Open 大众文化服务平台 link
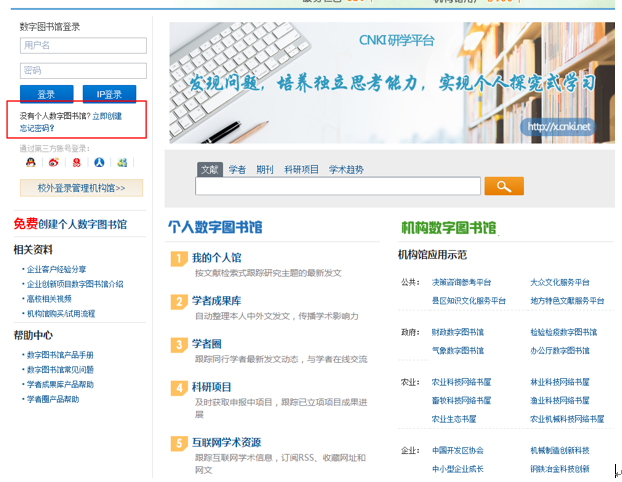This screenshot has width=622, height=482. click(x=560, y=282)
